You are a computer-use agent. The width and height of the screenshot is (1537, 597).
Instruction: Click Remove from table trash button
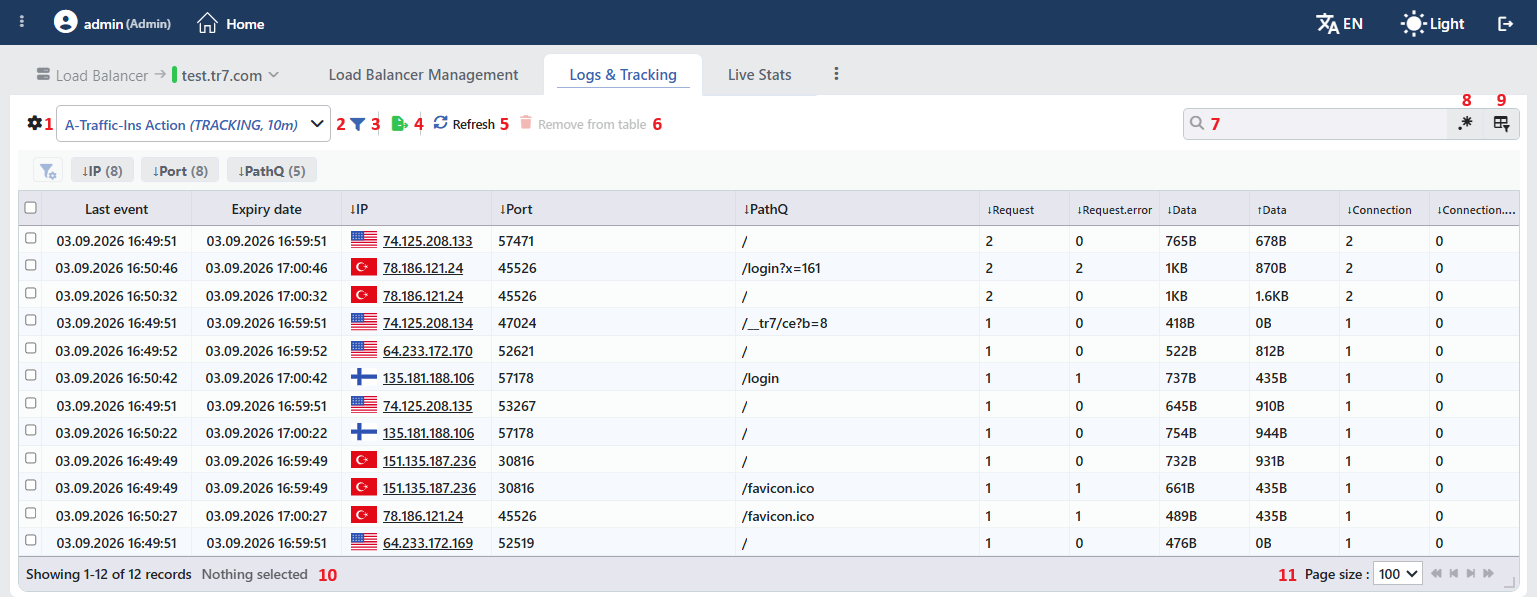(x=582, y=124)
